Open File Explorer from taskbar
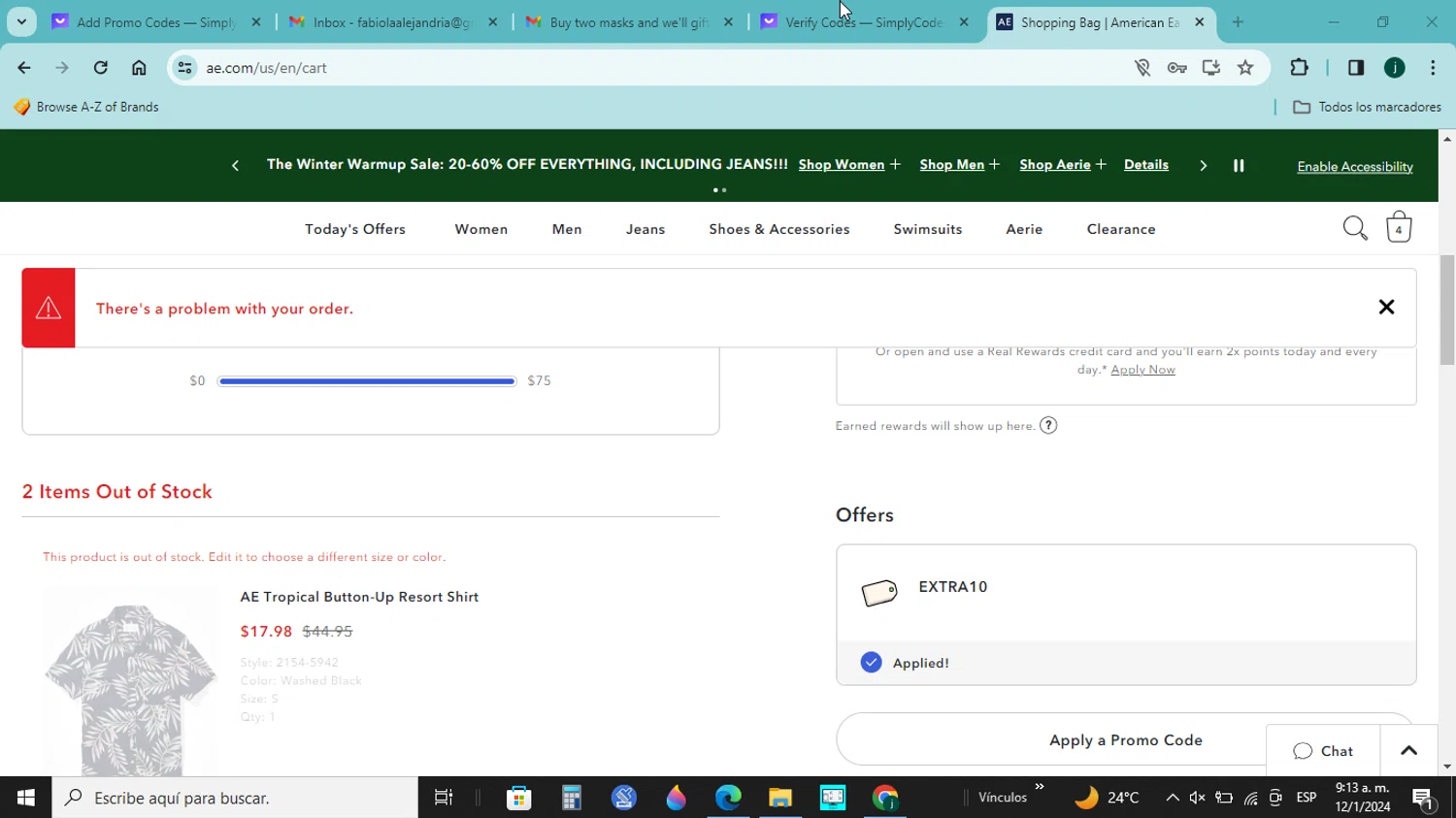 (x=780, y=798)
